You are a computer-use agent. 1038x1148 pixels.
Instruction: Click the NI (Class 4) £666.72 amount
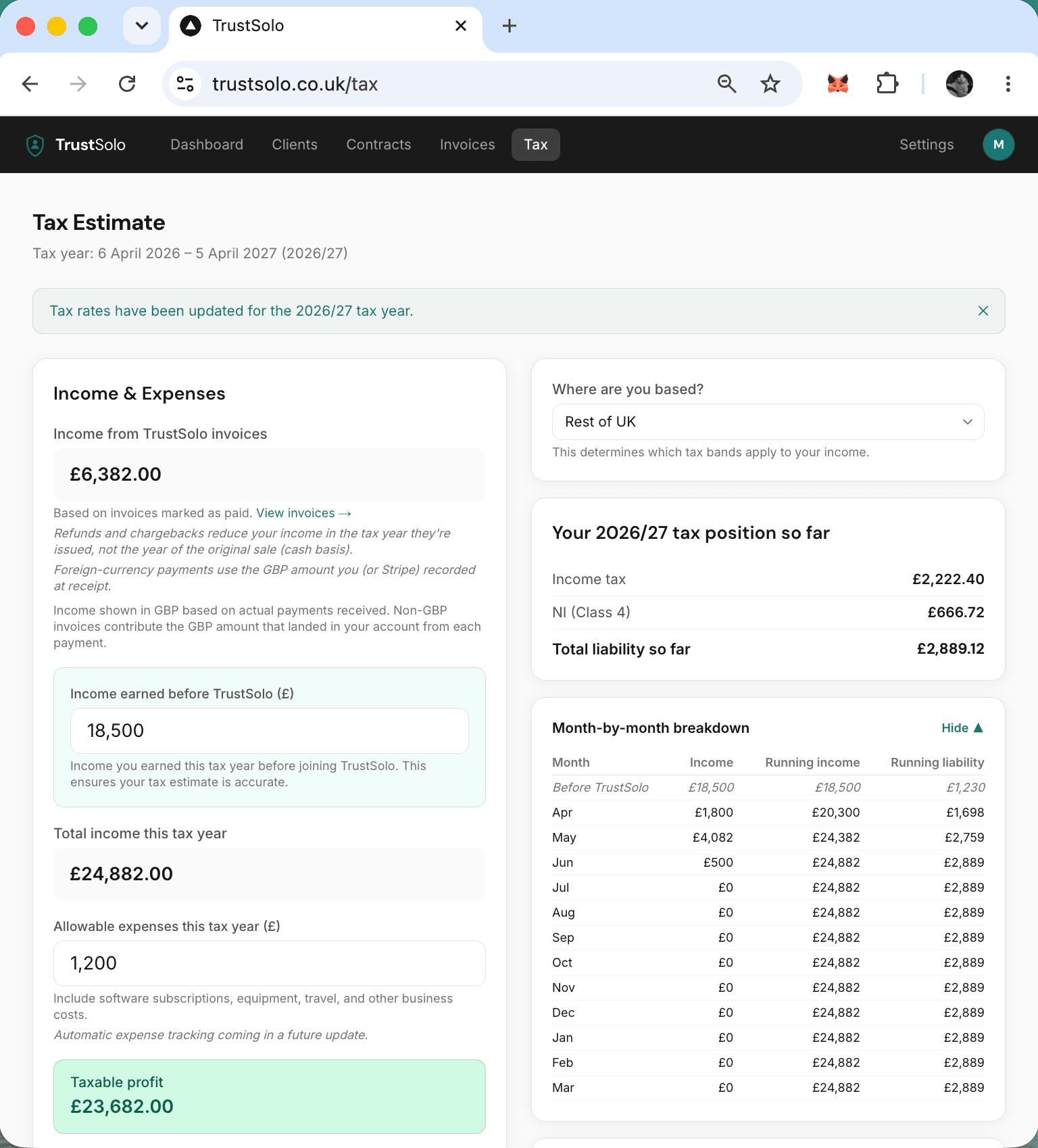956,613
